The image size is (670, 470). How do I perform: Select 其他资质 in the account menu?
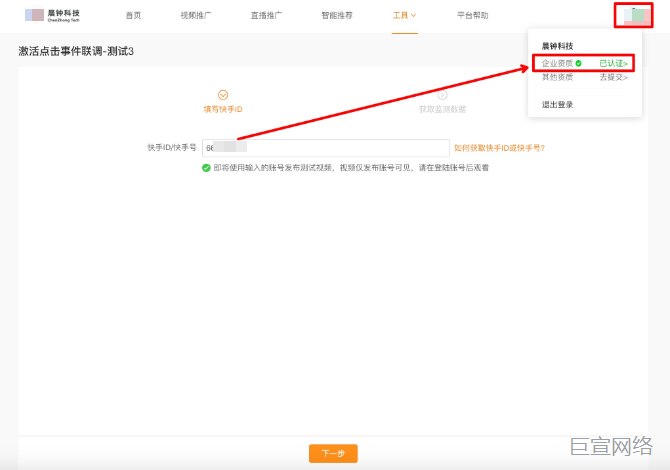556,77
